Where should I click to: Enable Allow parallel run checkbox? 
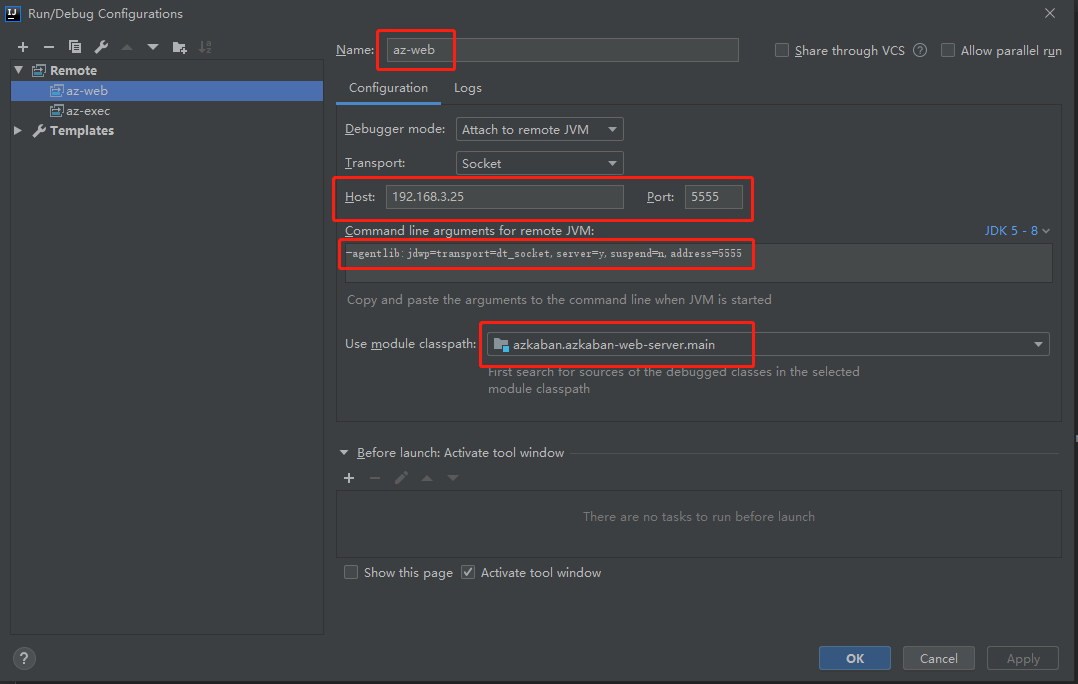click(948, 50)
